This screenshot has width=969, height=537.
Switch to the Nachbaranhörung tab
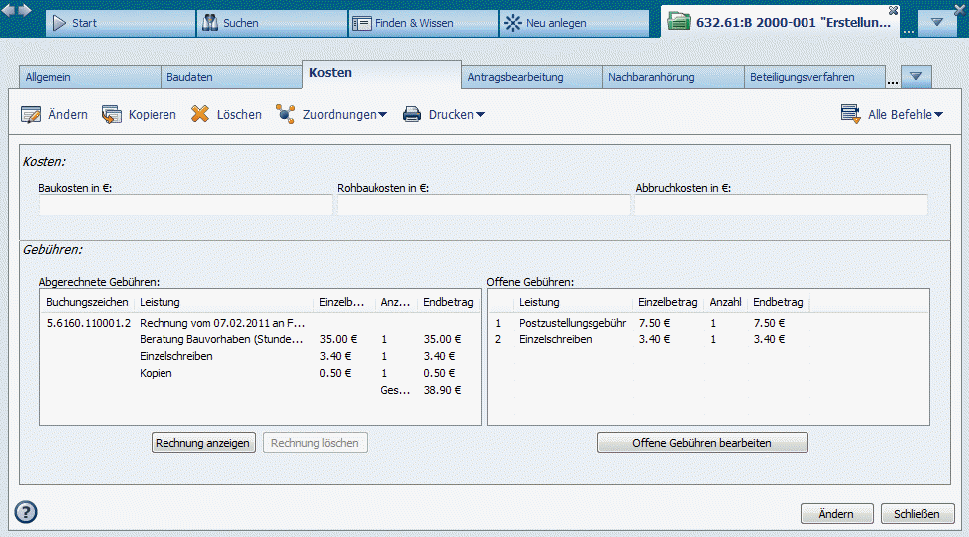674,77
